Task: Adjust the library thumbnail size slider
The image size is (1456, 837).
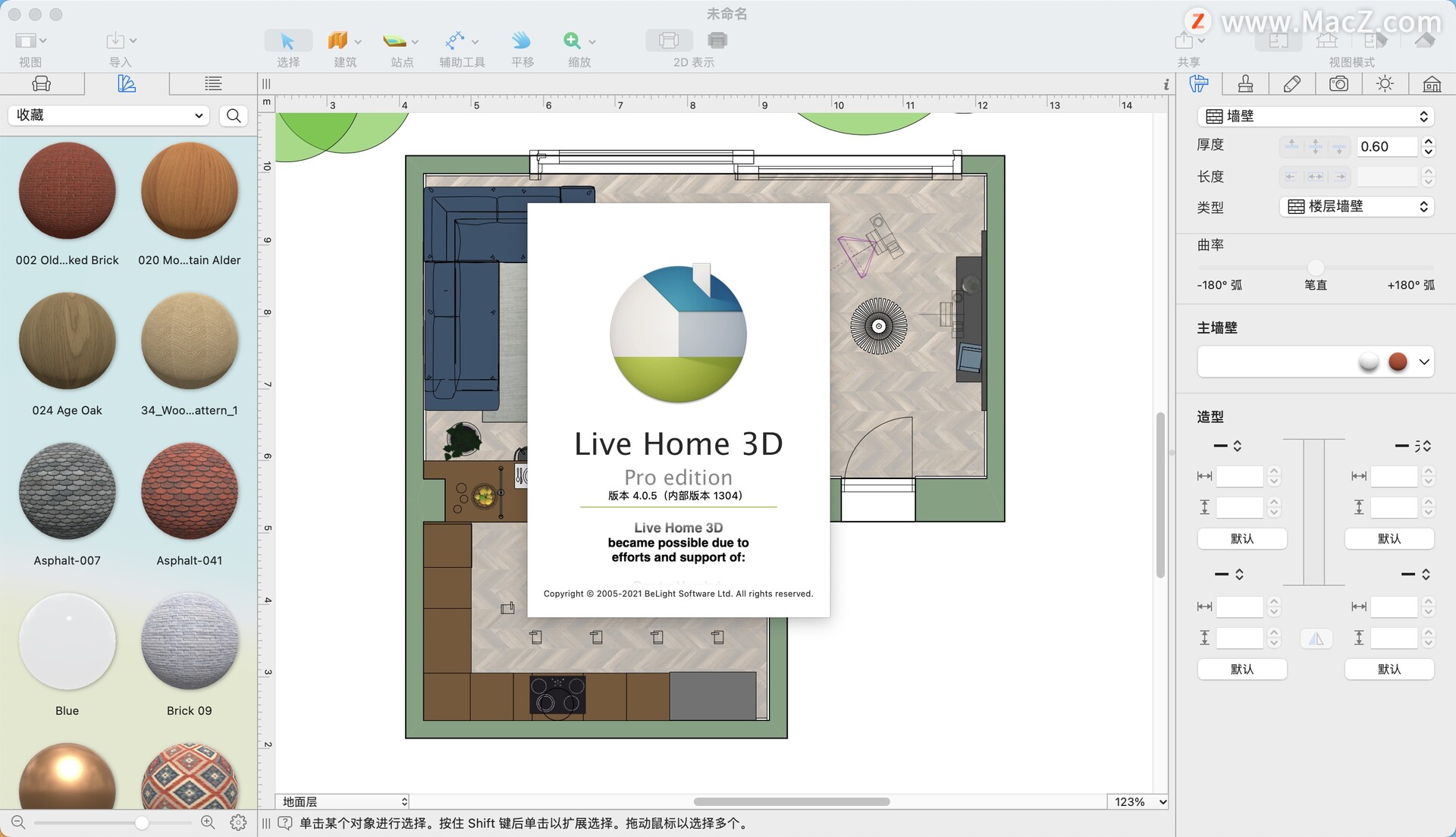Action: [142, 823]
